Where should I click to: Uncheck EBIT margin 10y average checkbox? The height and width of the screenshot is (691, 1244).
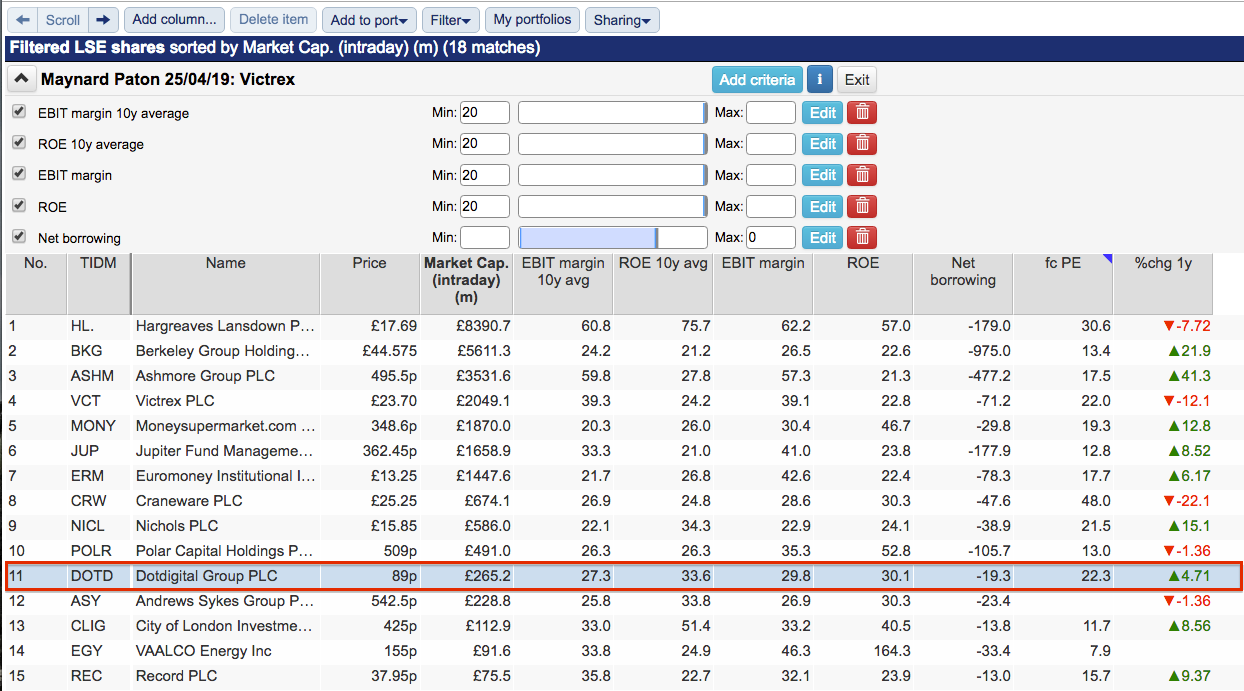pyautogui.click(x=19, y=111)
